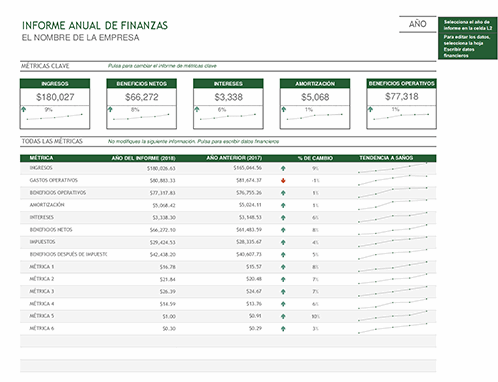Screen dimensions: 498x382
Task: Click the trend sparkline in the IMPUESTOS row
Action: pyautogui.click(x=393, y=242)
